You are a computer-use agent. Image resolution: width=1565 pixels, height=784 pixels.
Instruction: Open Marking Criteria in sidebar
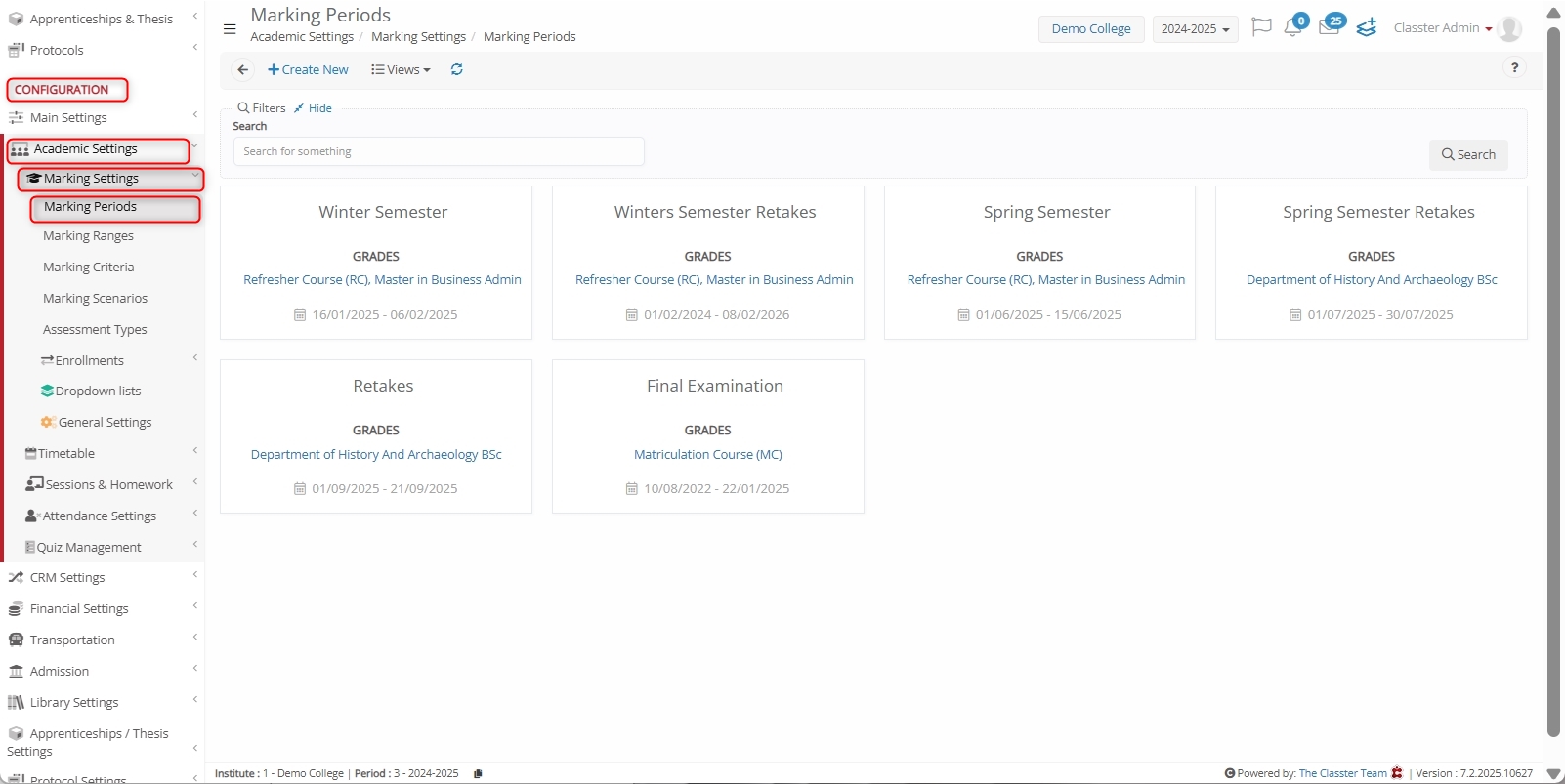pos(89,268)
